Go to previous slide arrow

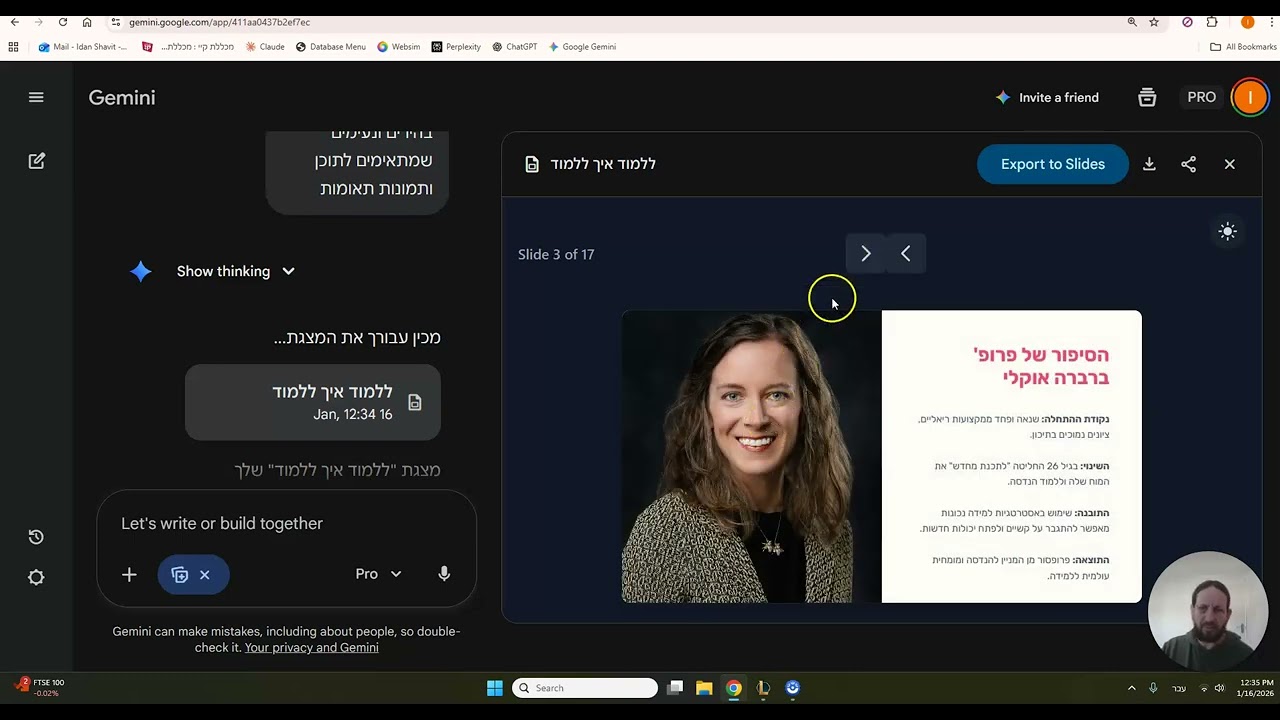tap(906, 254)
